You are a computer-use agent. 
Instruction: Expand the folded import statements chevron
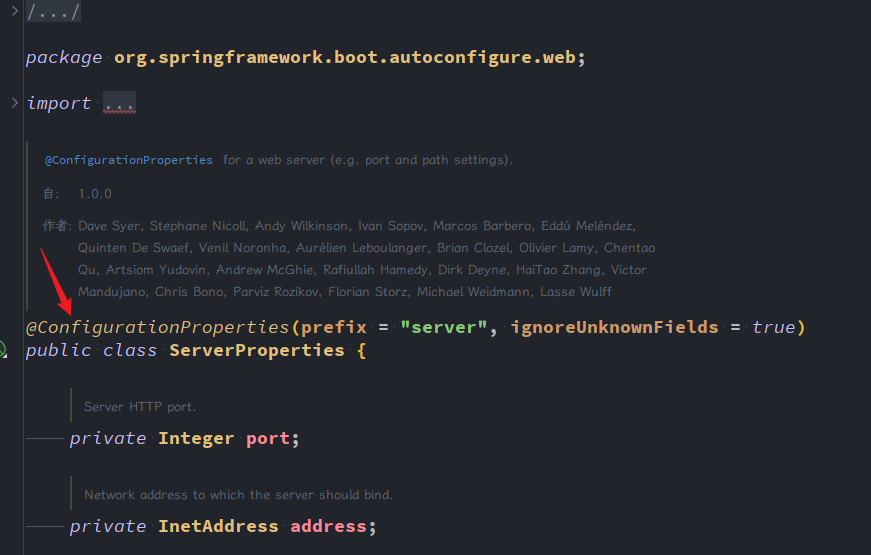14,103
